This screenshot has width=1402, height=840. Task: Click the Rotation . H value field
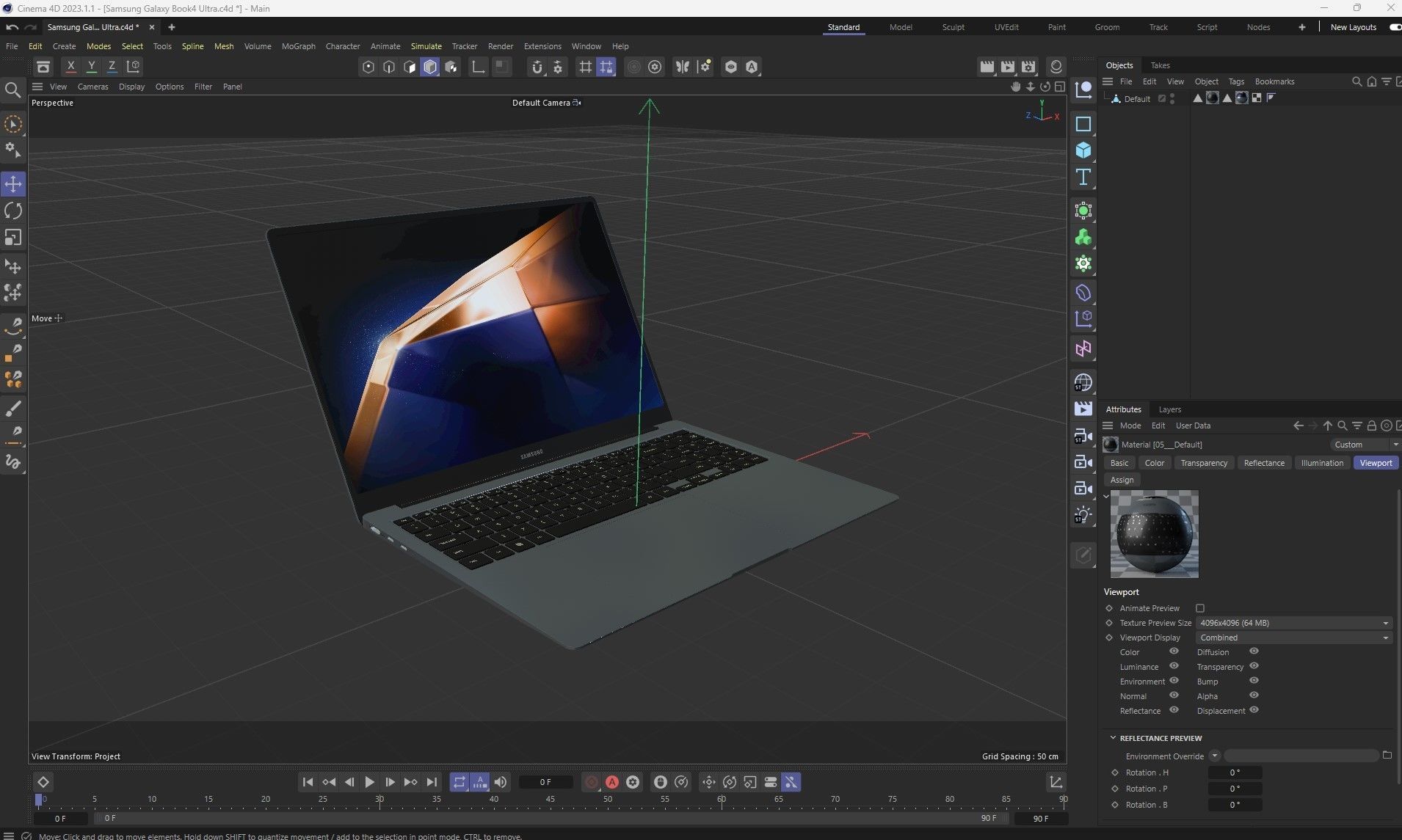click(x=1235, y=773)
